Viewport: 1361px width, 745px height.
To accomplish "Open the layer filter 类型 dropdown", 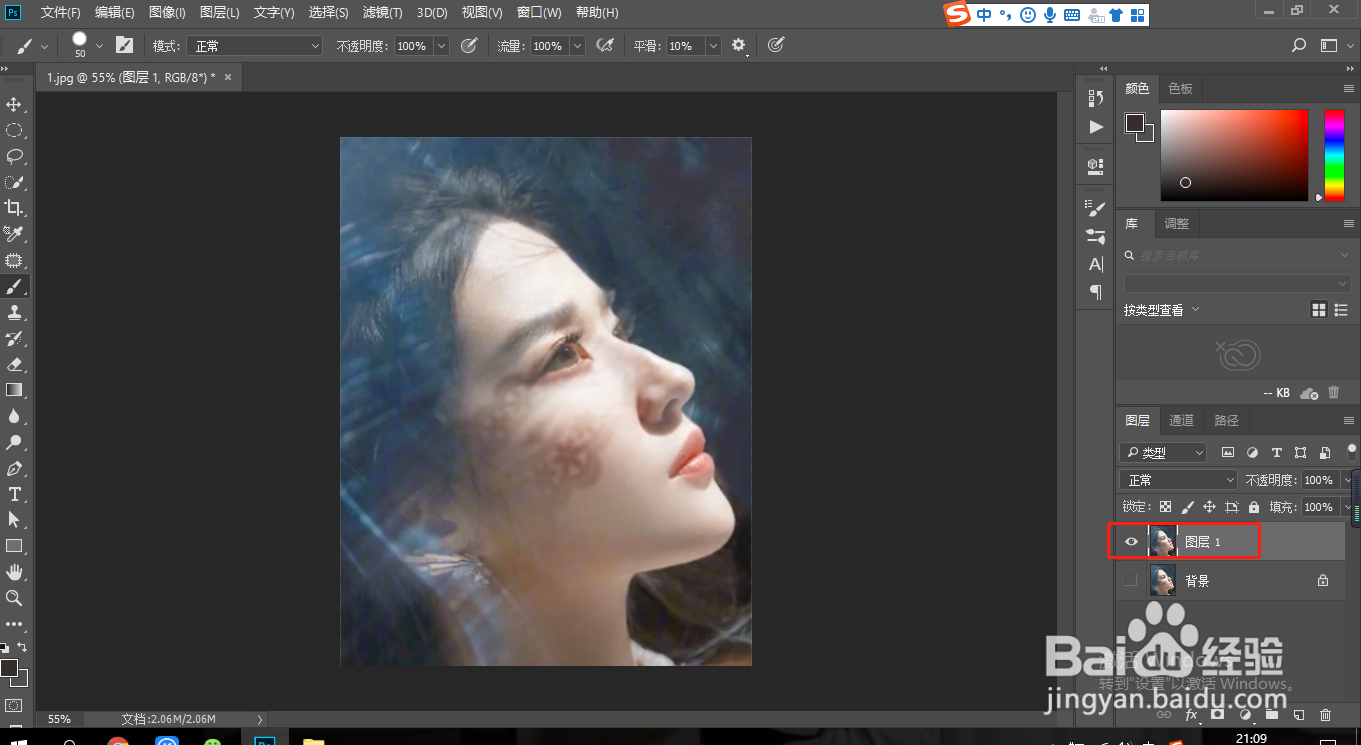I will (1163, 453).
